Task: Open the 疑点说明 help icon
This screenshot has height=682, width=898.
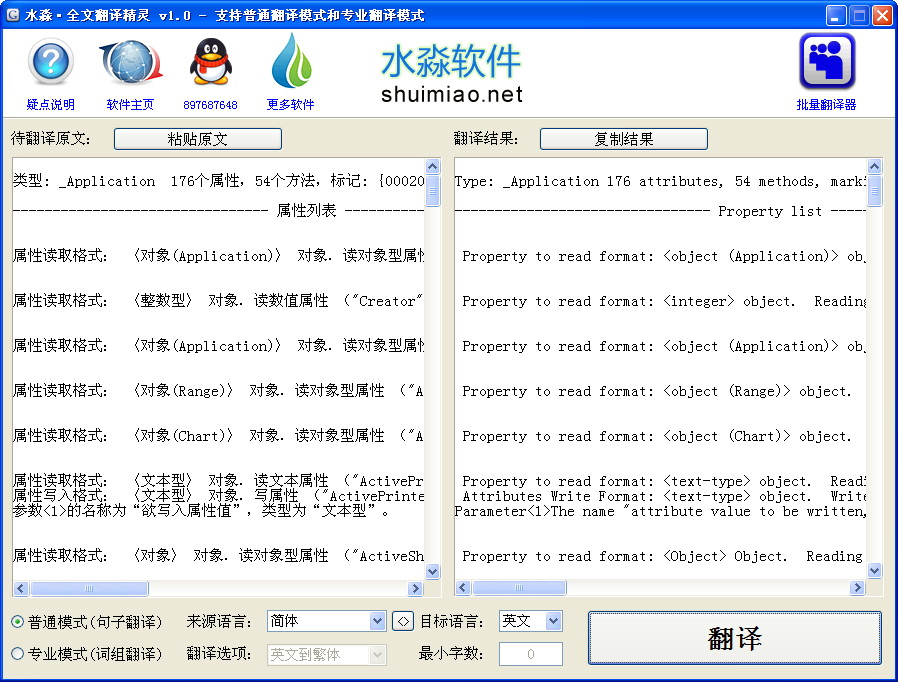Action: 50,63
